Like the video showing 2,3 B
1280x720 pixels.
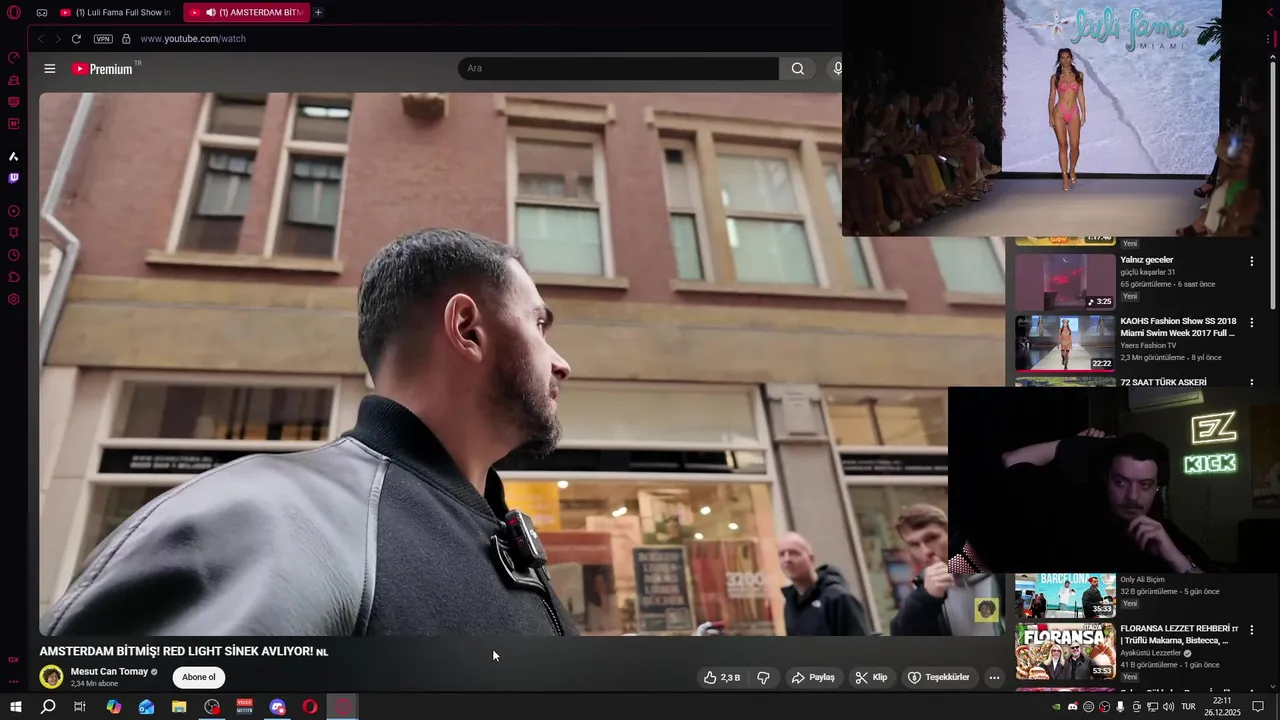722,677
